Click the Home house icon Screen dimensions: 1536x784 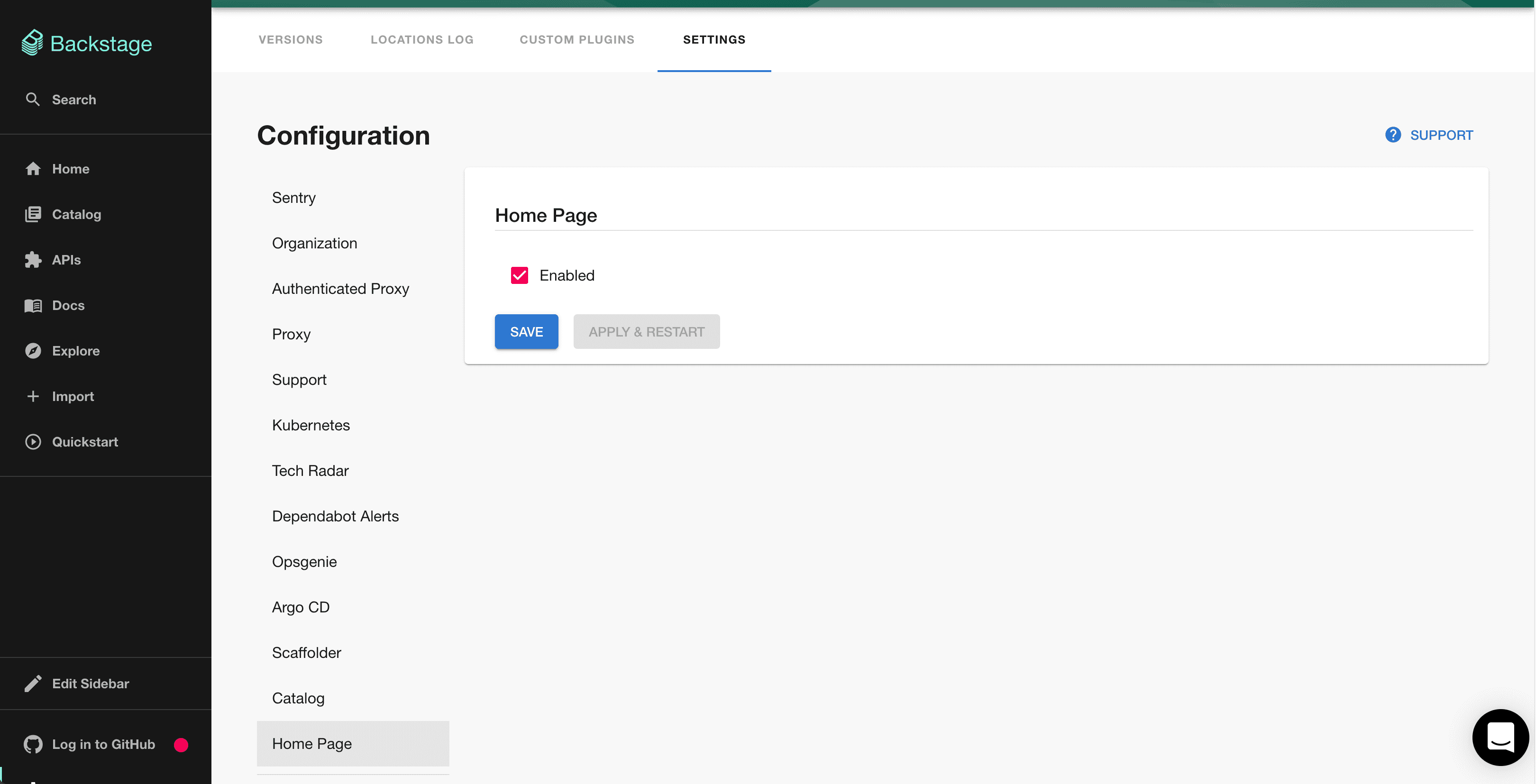[33, 169]
